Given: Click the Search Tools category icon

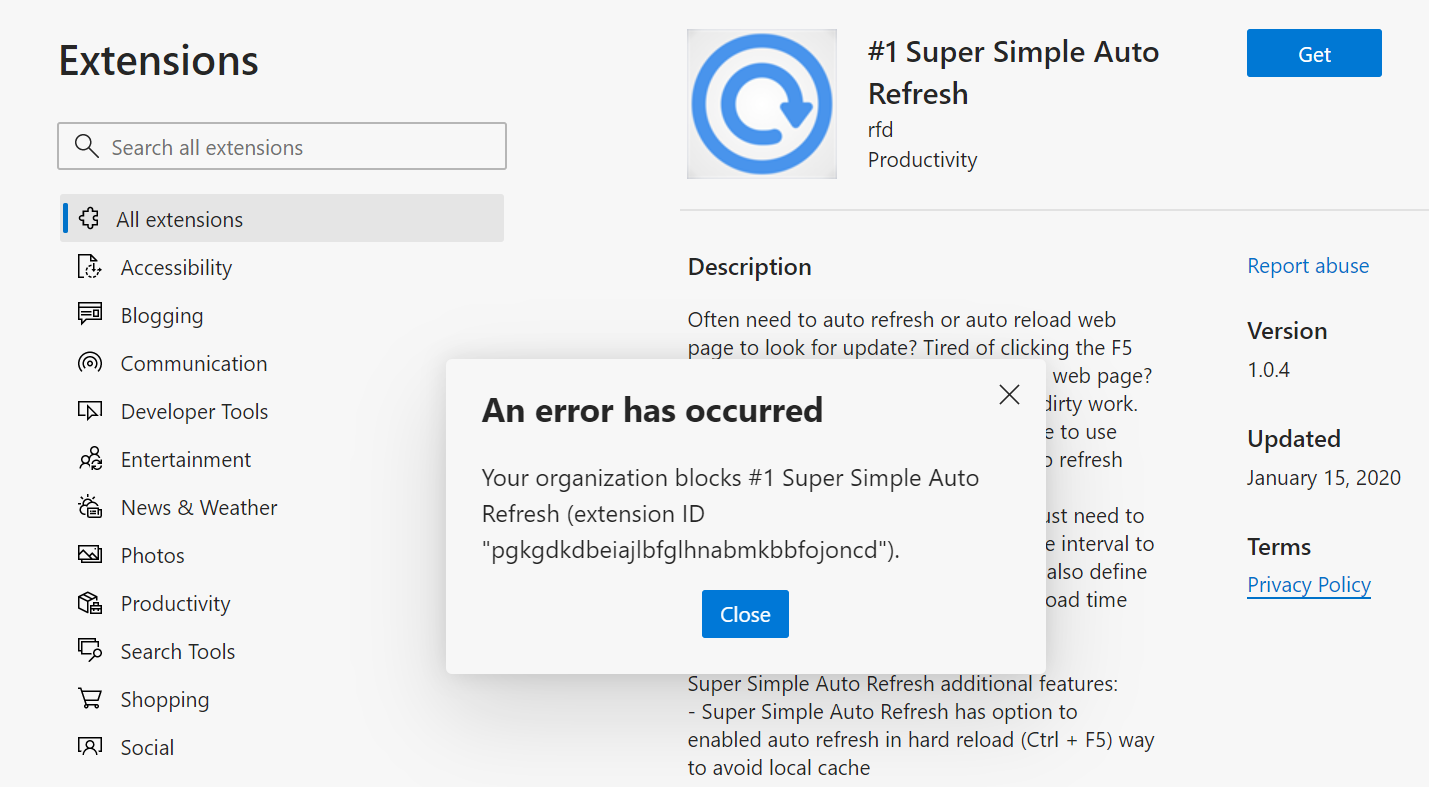Looking at the screenshot, I should point(90,650).
